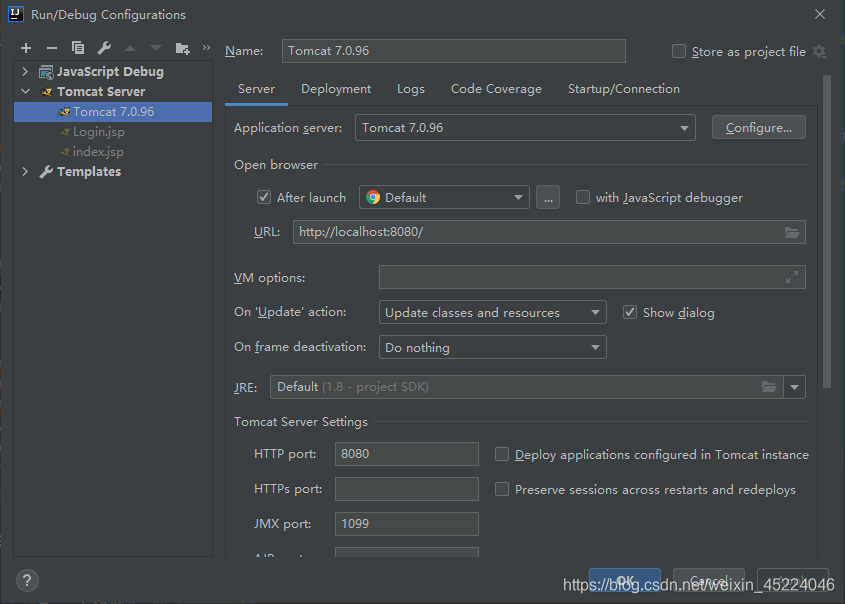Create new folder in configurations toolbar
845x604 pixels.
point(183,48)
